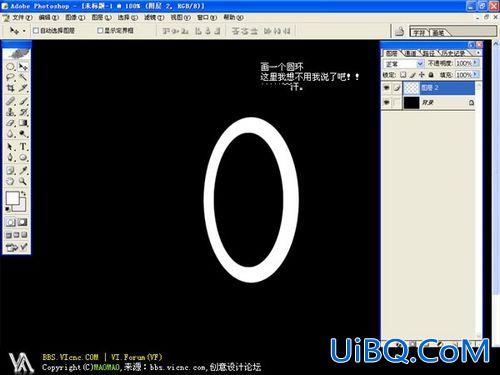Select the Magic Wand tool
500x375 pixels.
point(23,78)
